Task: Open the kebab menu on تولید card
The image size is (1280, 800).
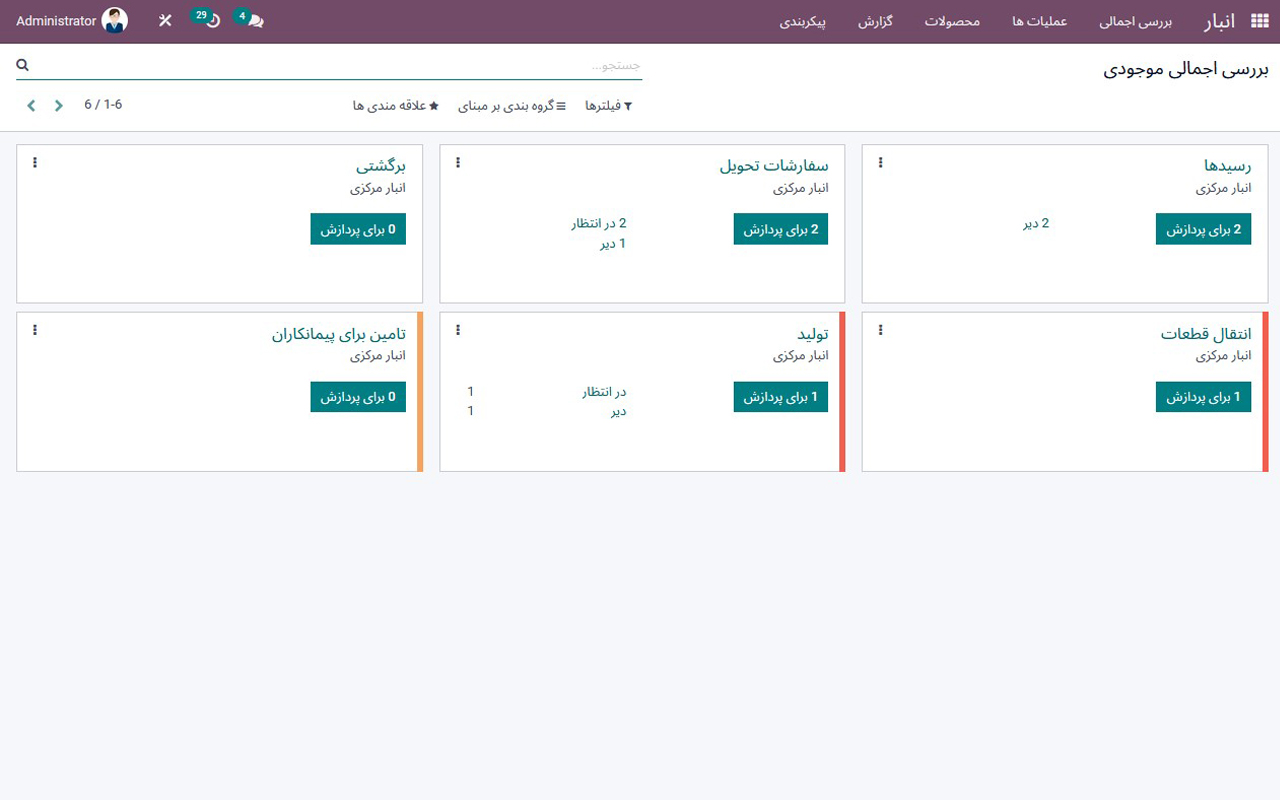Action: 457,330
